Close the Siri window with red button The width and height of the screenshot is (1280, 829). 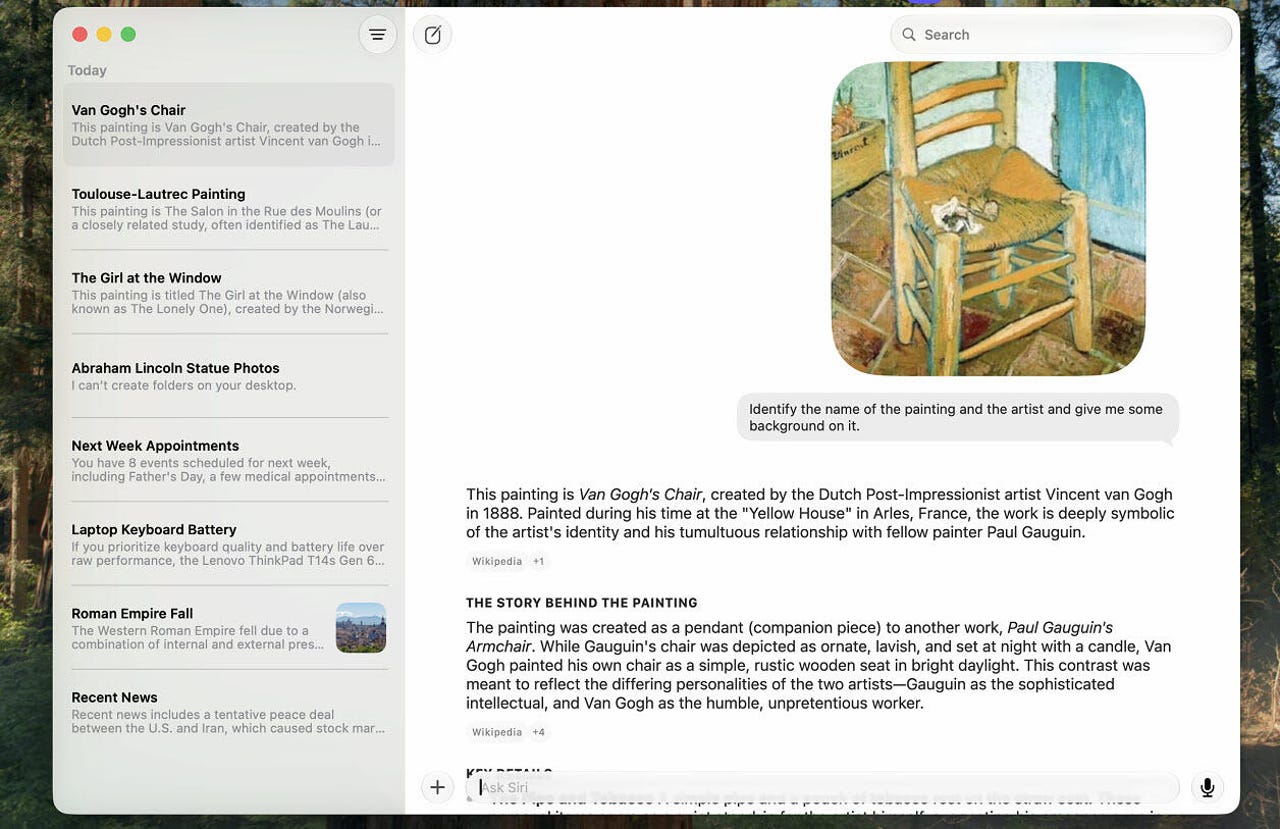pos(80,34)
